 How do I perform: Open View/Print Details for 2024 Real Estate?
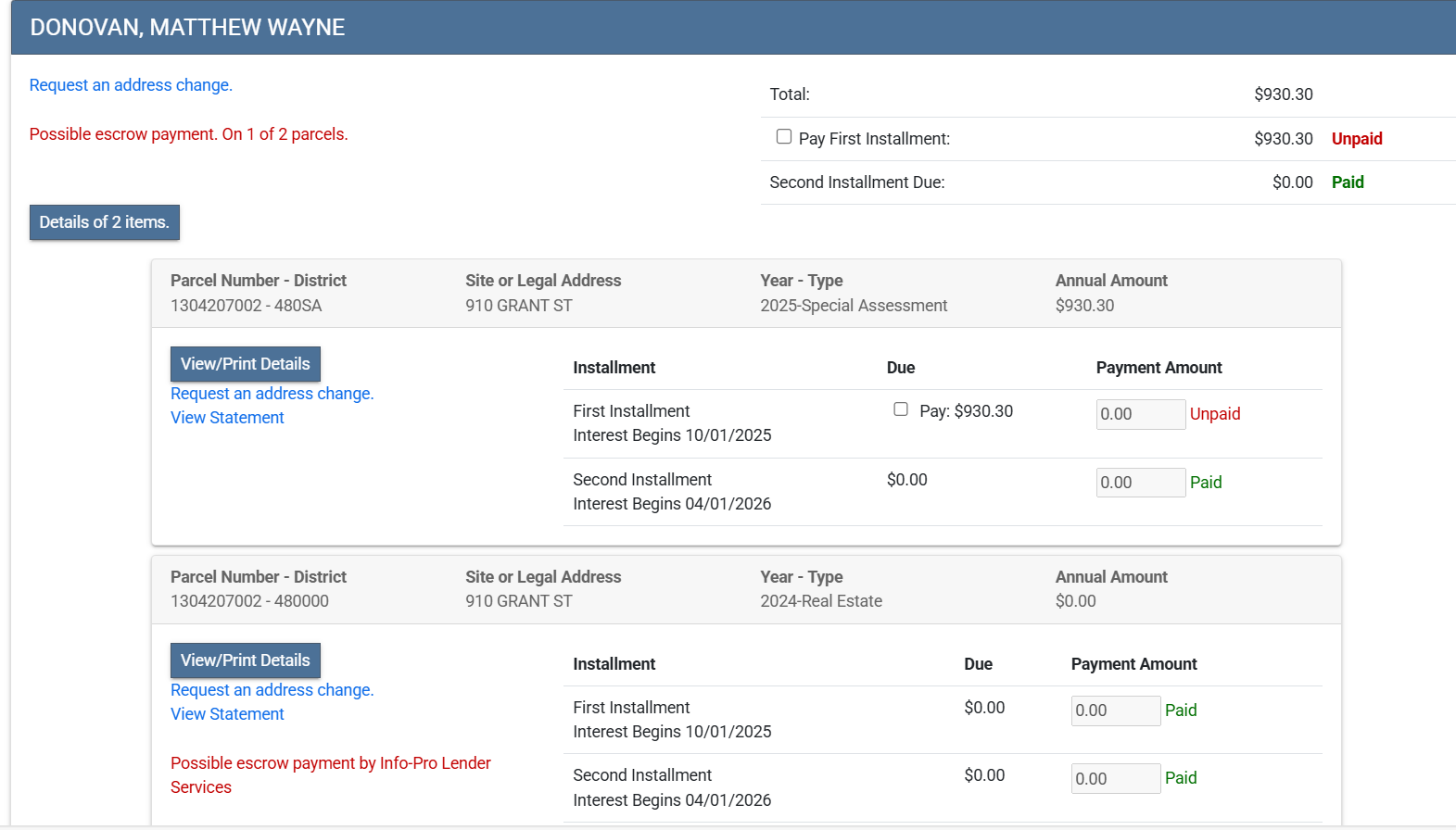click(x=245, y=660)
